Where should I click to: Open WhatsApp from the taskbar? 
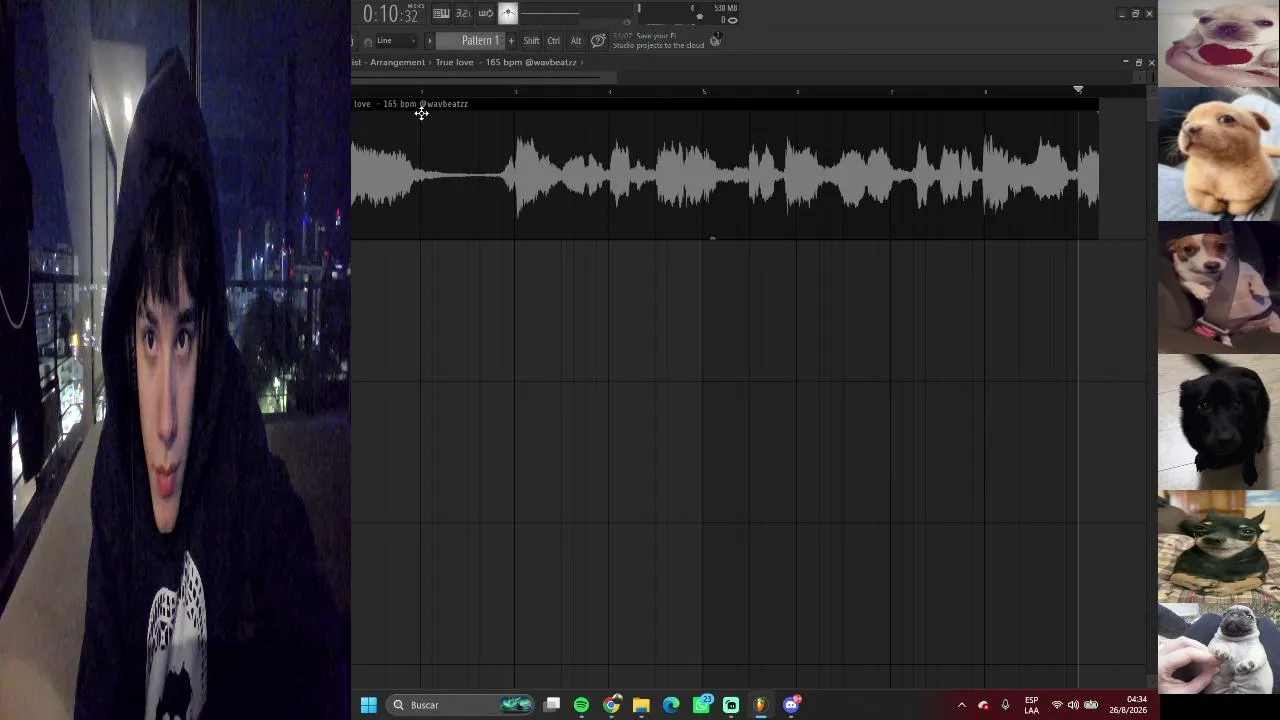click(702, 705)
